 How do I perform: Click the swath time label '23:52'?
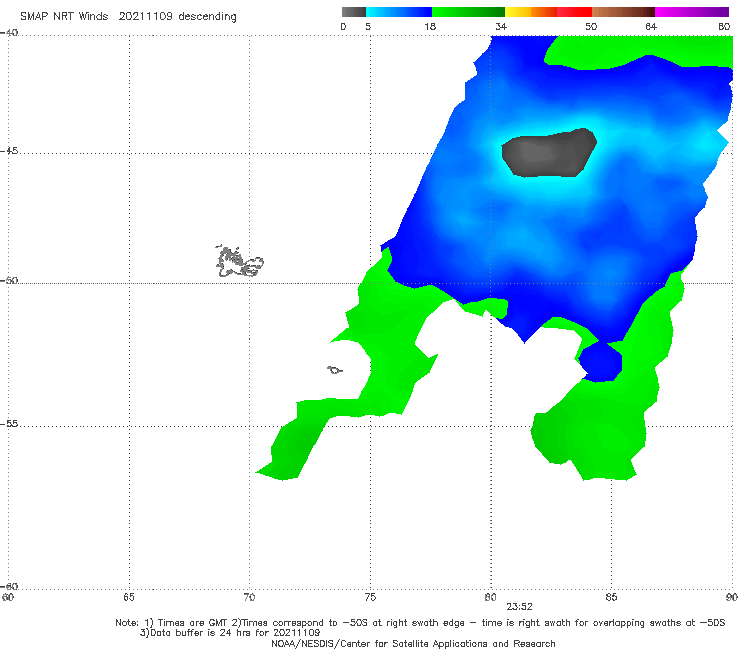520,607
